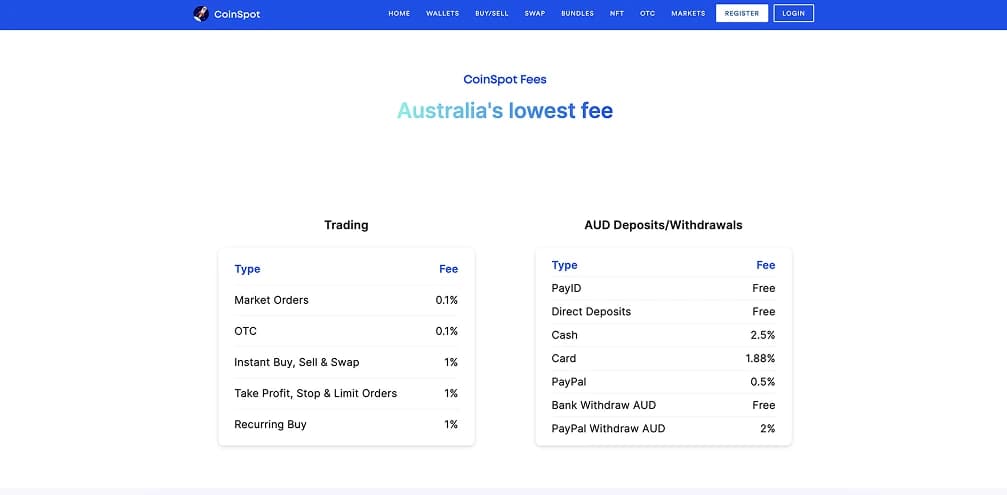Click 'Type' header in AUD Deposits table
The height and width of the screenshot is (495, 1007).
click(565, 265)
